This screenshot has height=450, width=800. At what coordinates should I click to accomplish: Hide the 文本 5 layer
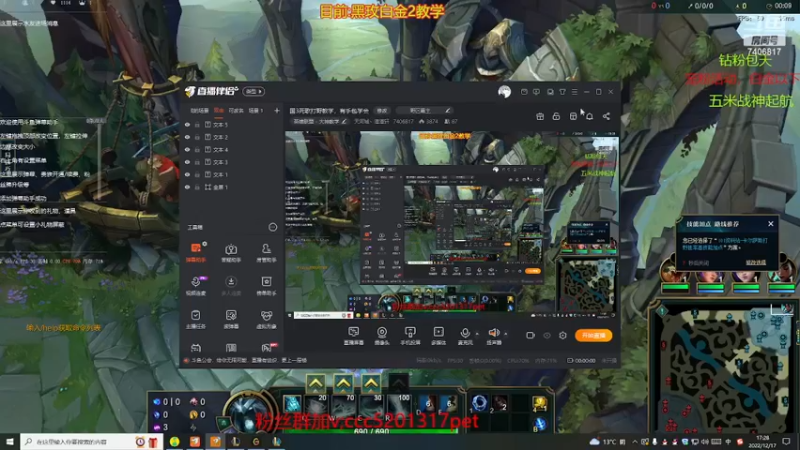point(187,125)
